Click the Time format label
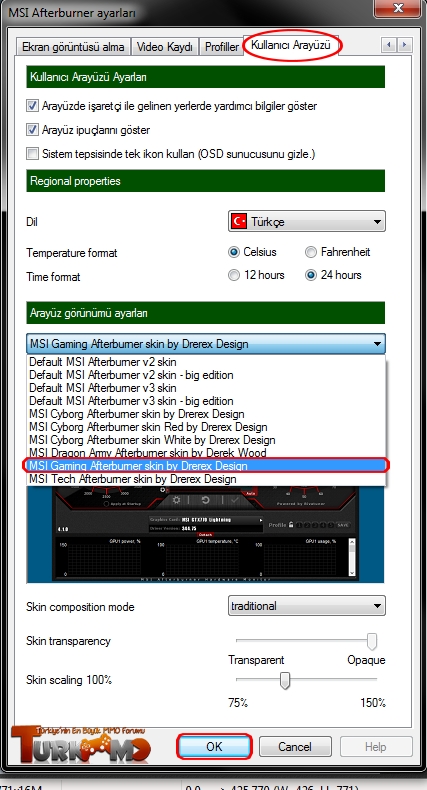The height and width of the screenshot is (790, 427). coord(53,277)
